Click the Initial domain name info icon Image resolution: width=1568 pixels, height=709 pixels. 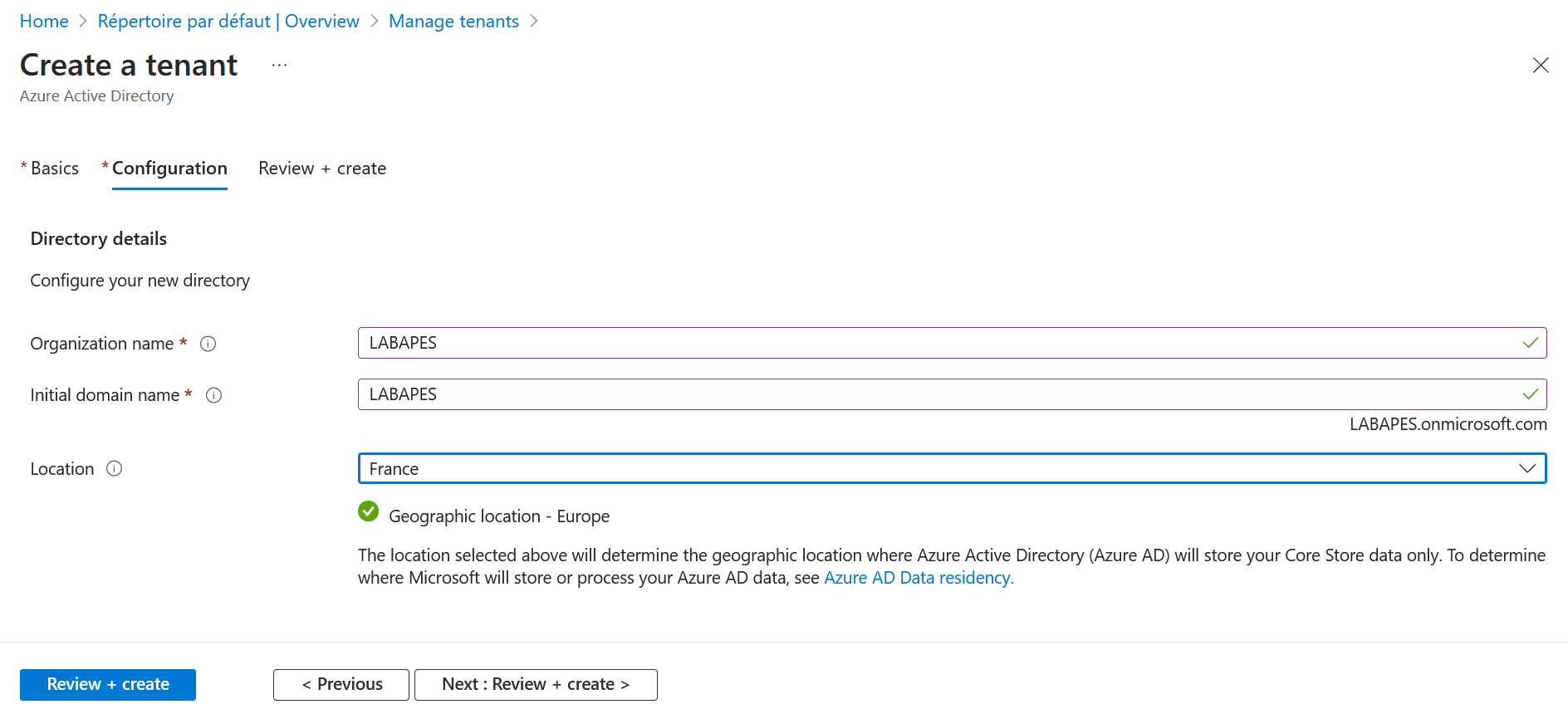(213, 395)
